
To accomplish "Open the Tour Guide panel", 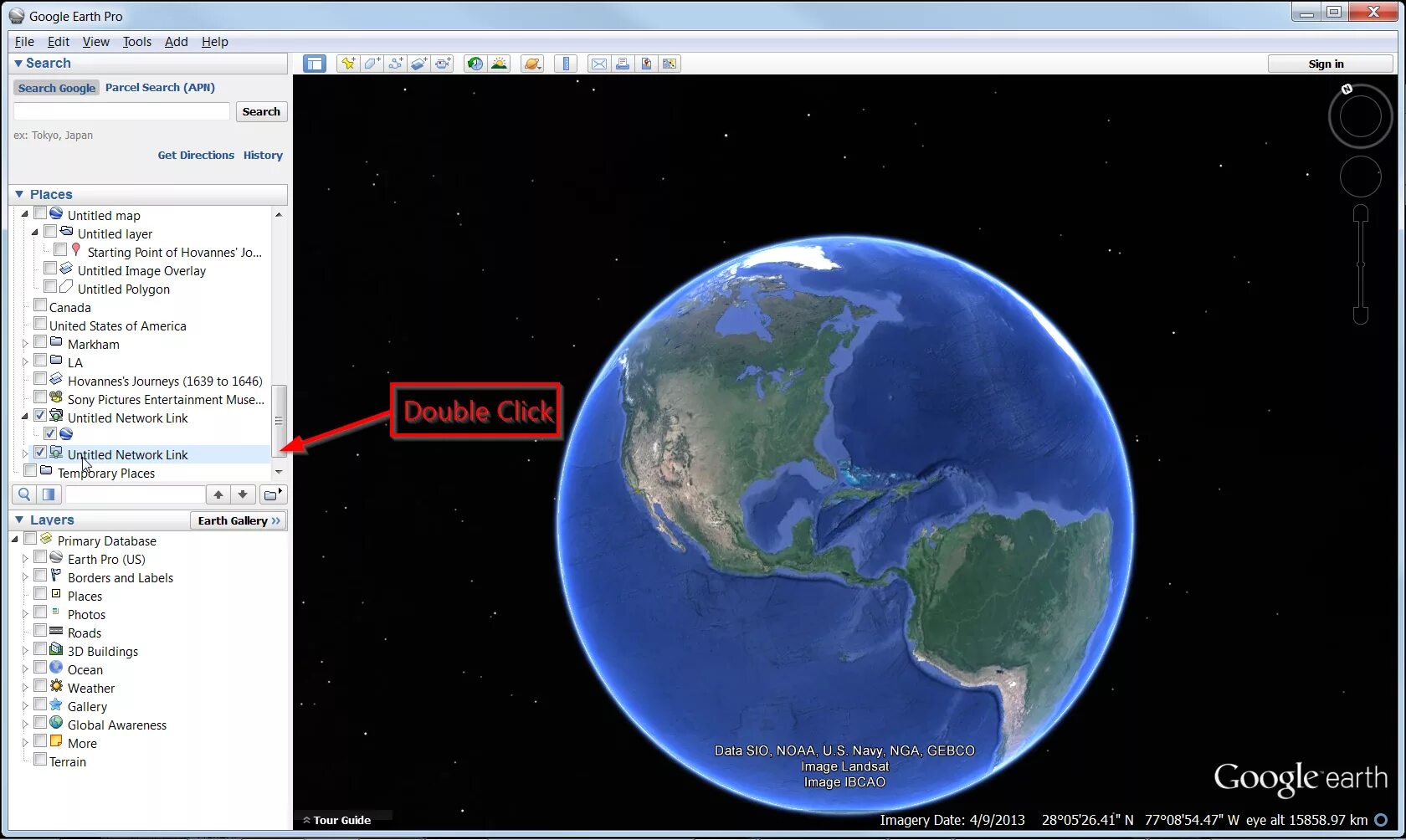I will (x=337, y=820).
